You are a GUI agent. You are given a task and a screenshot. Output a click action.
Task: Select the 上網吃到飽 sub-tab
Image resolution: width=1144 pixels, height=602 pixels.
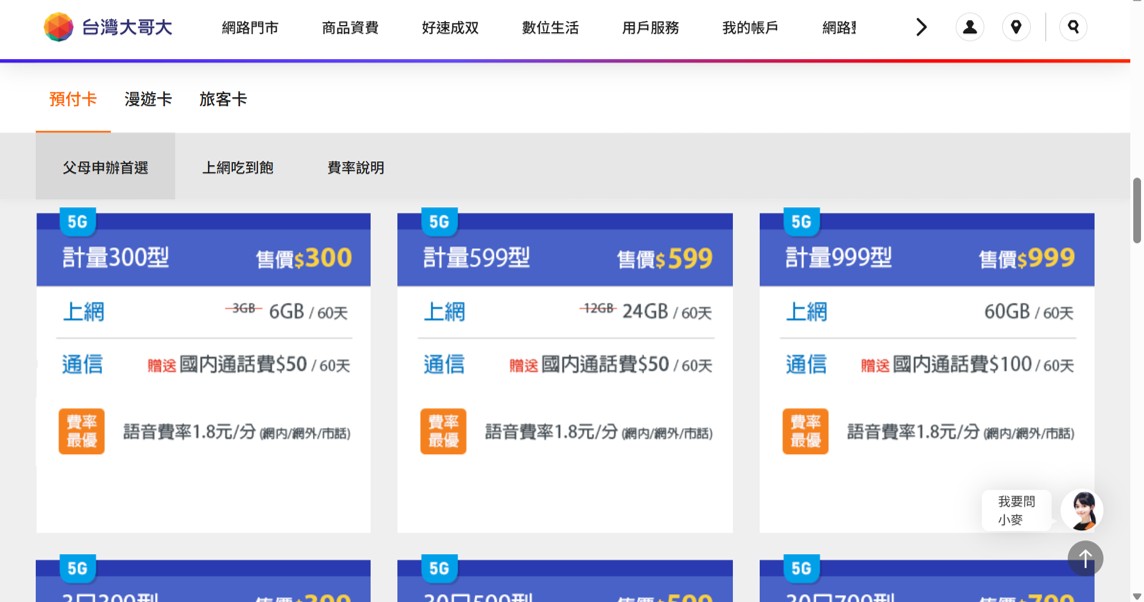[x=237, y=168]
